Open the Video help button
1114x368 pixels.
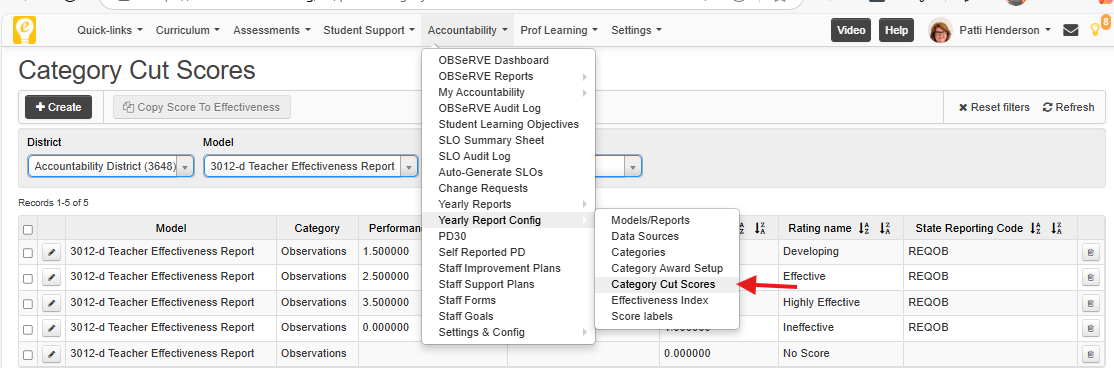pyautogui.click(x=851, y=31)
